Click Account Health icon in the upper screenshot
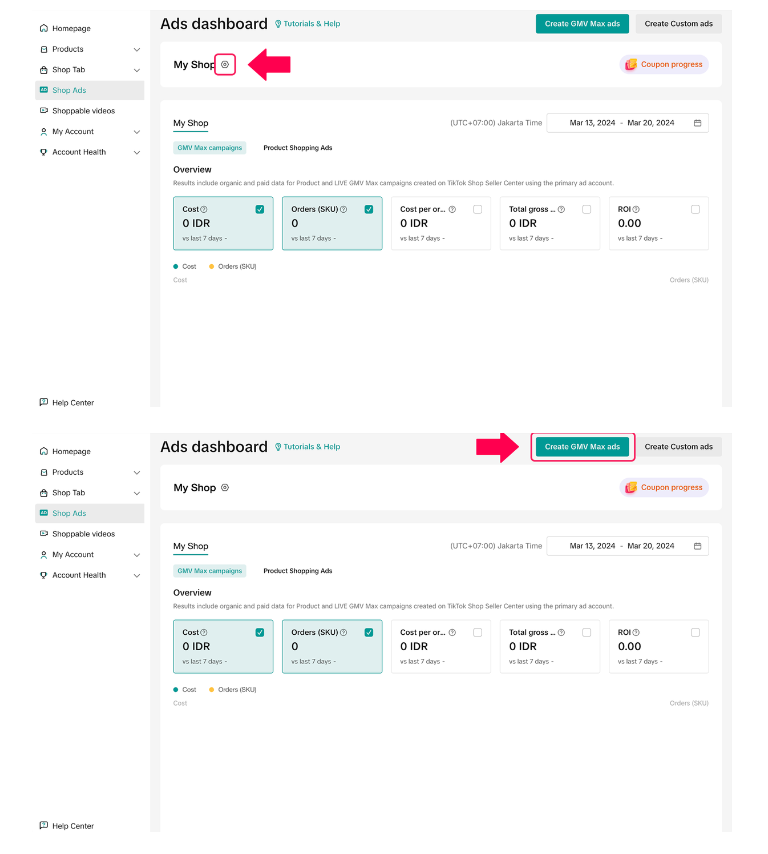The height and width of the screenshot is (854, 768). (43, 152)
